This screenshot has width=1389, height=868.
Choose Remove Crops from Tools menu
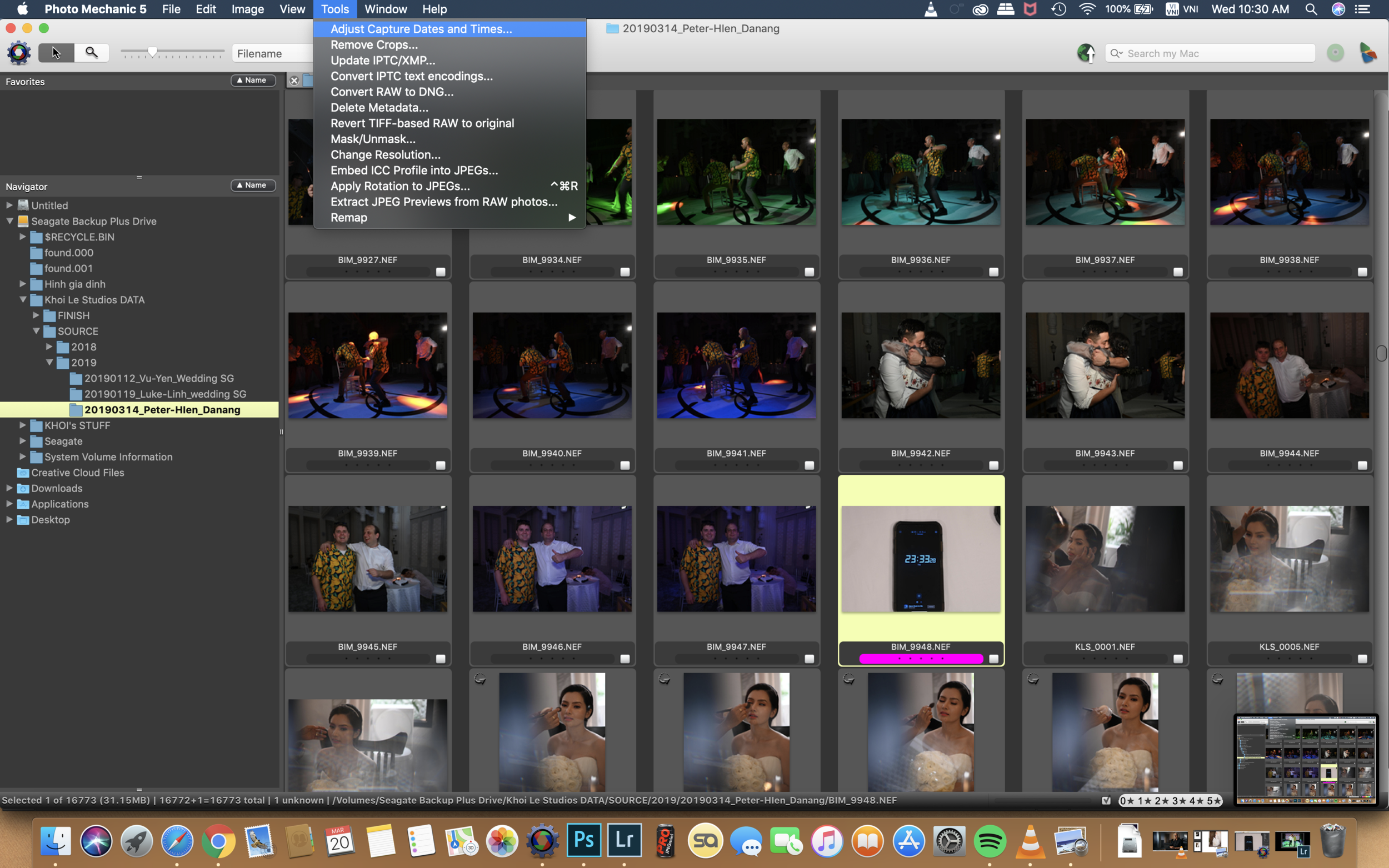(x=449, y=45)
